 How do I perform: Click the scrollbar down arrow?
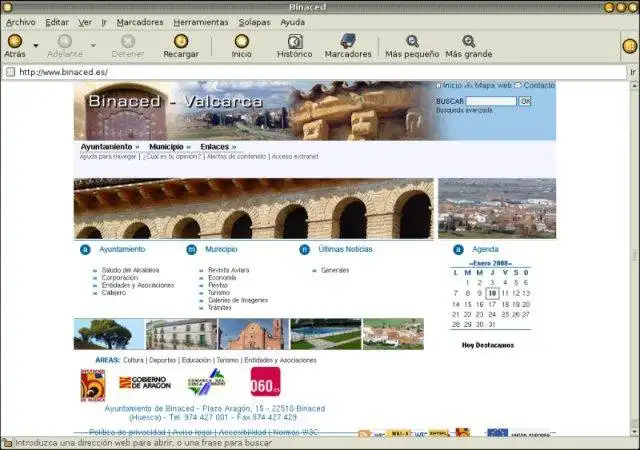click(x=635, y=432)
